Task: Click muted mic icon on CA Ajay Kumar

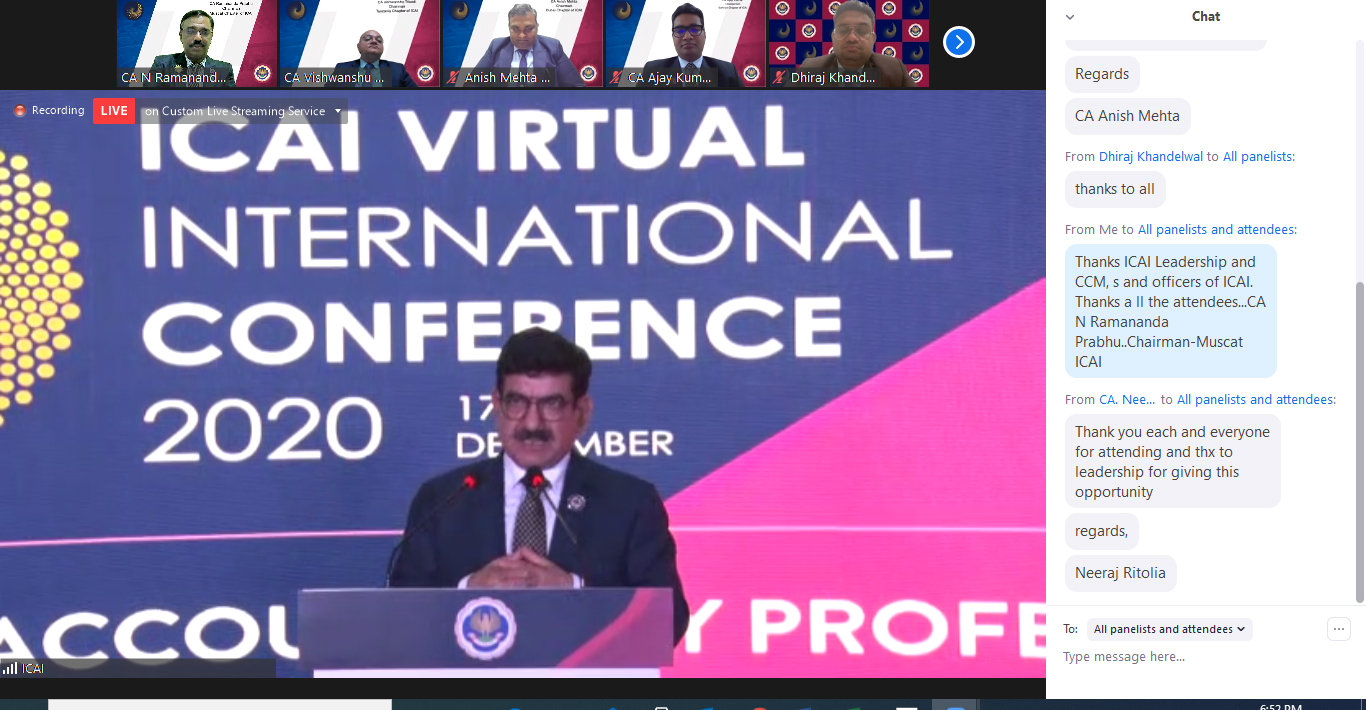Action: click(617, 77)
